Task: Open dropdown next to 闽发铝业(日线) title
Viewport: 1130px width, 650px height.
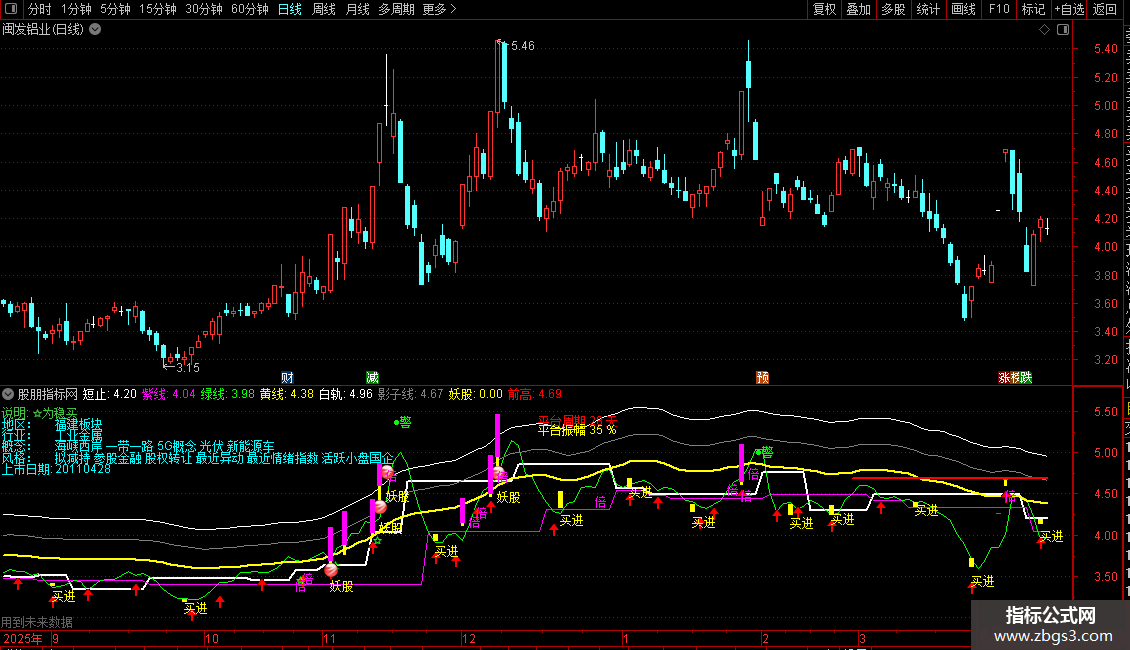Action: tap(95, 30)
